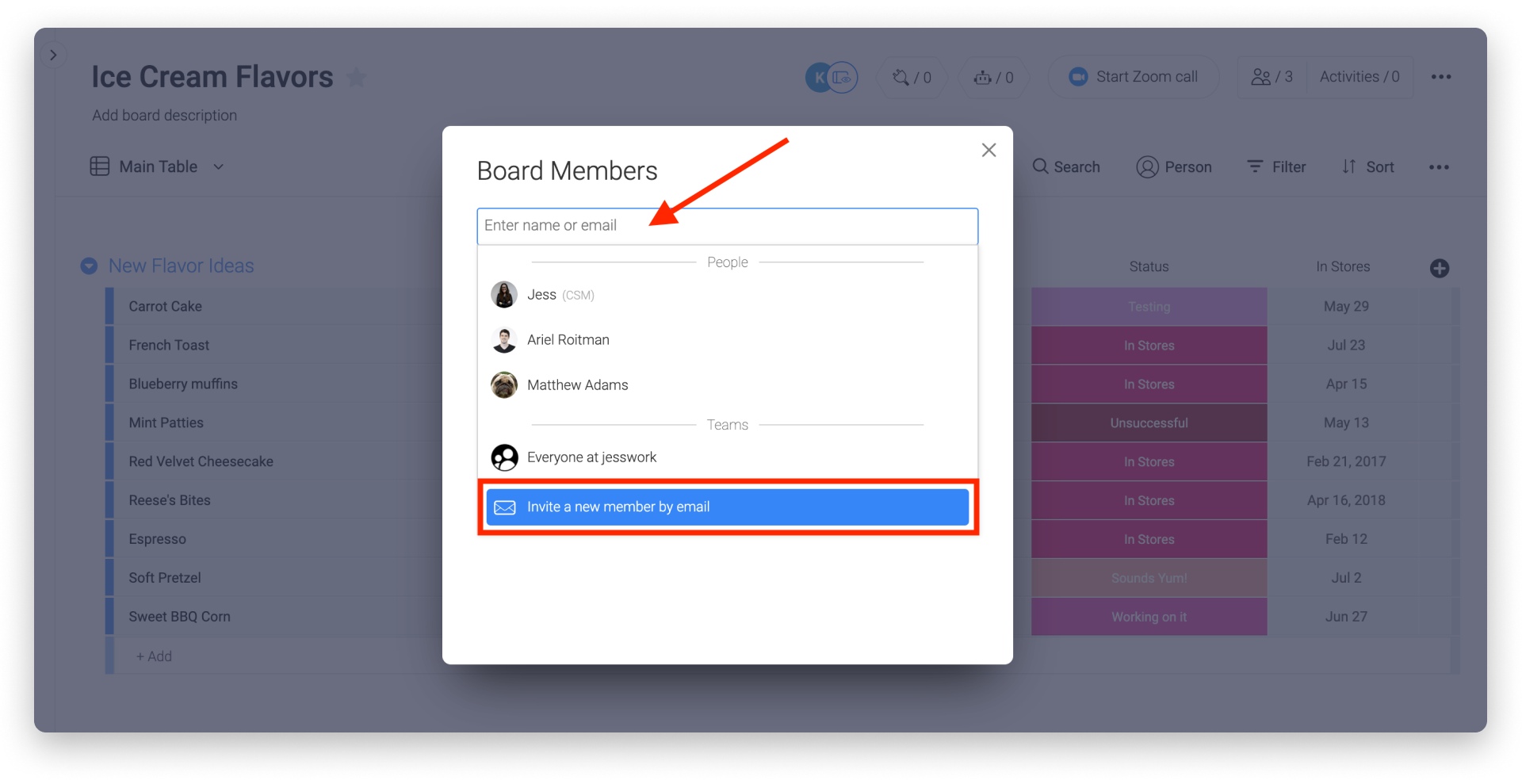Open the view toolbar more options
The height and width of the screenshot is (784, 1522).
tap(1439, 167)
